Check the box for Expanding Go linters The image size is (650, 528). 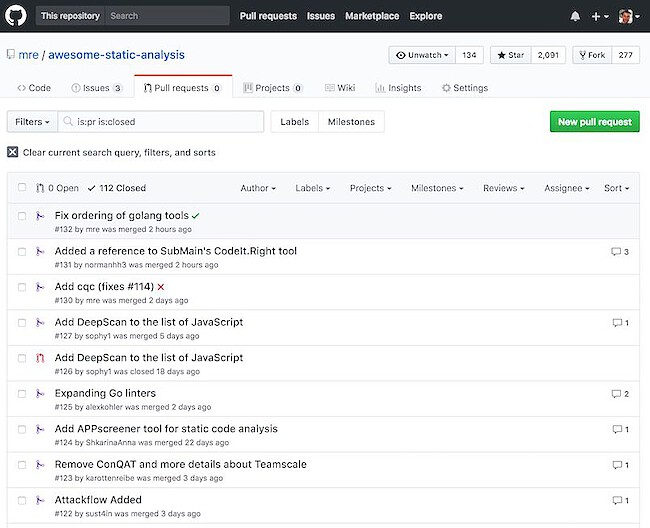pyautogui.click(x=22, y=394)
